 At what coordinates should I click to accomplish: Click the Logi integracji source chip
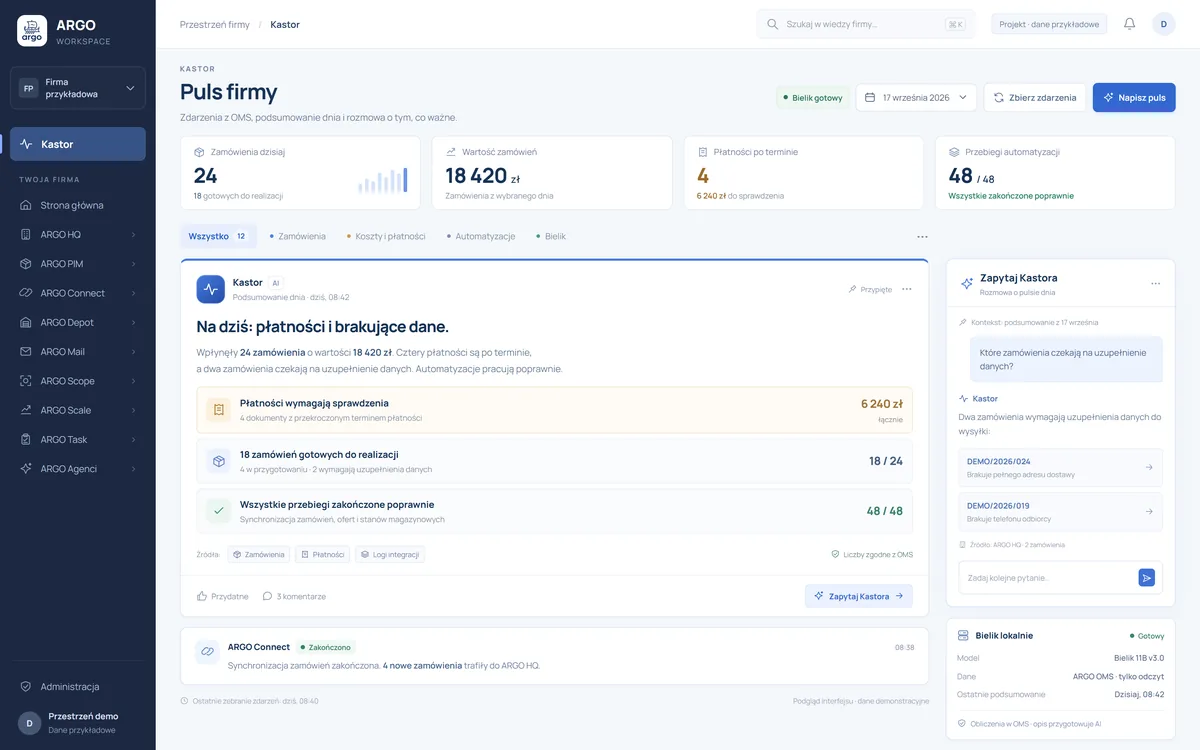point(390,554)
